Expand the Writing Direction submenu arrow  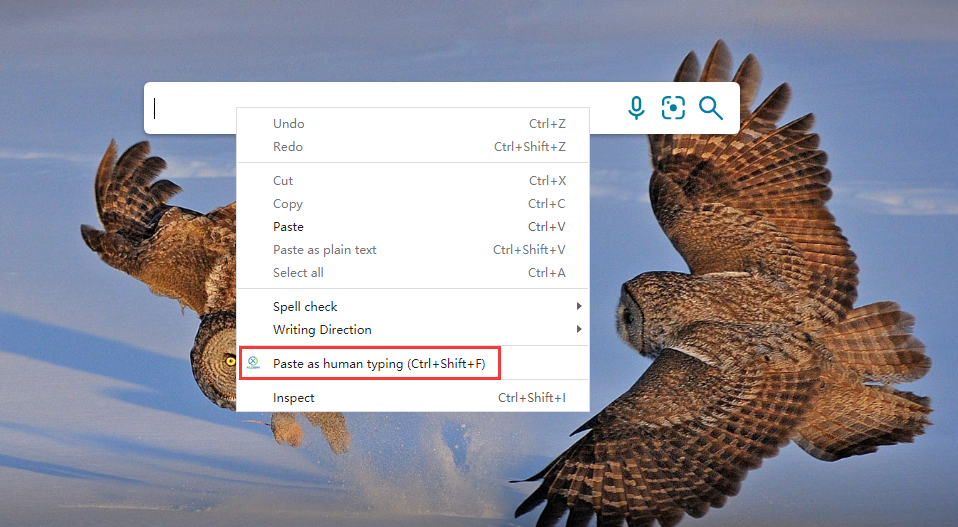tap(579, 329)
